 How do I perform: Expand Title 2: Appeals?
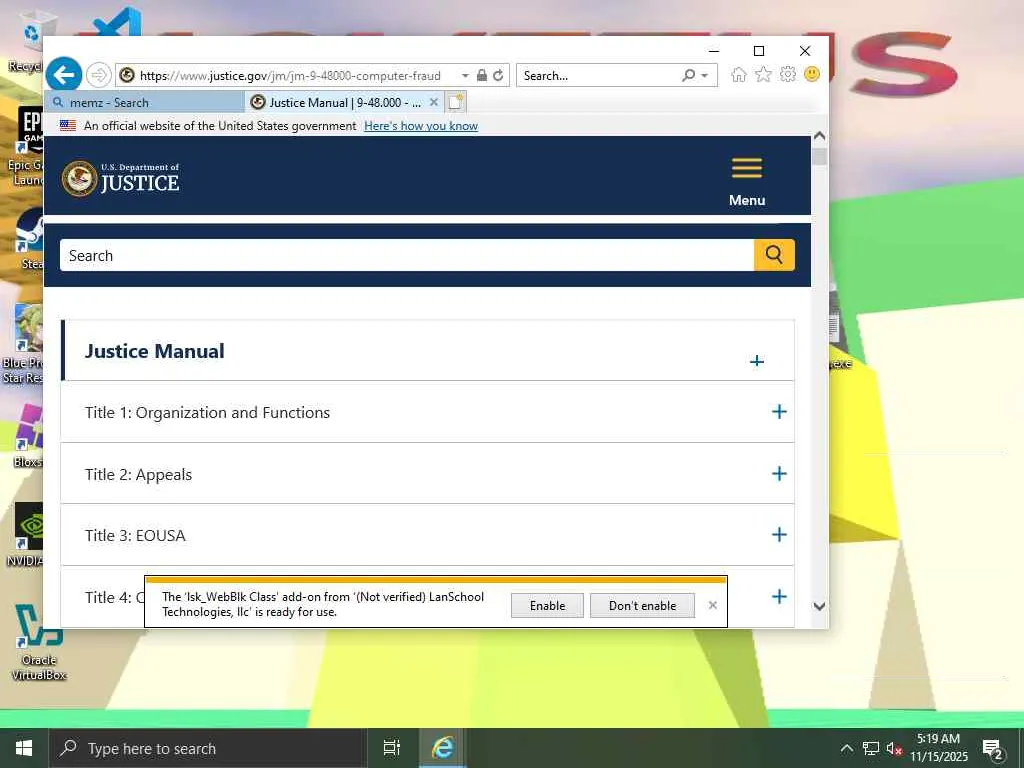[x=778, y=473]
